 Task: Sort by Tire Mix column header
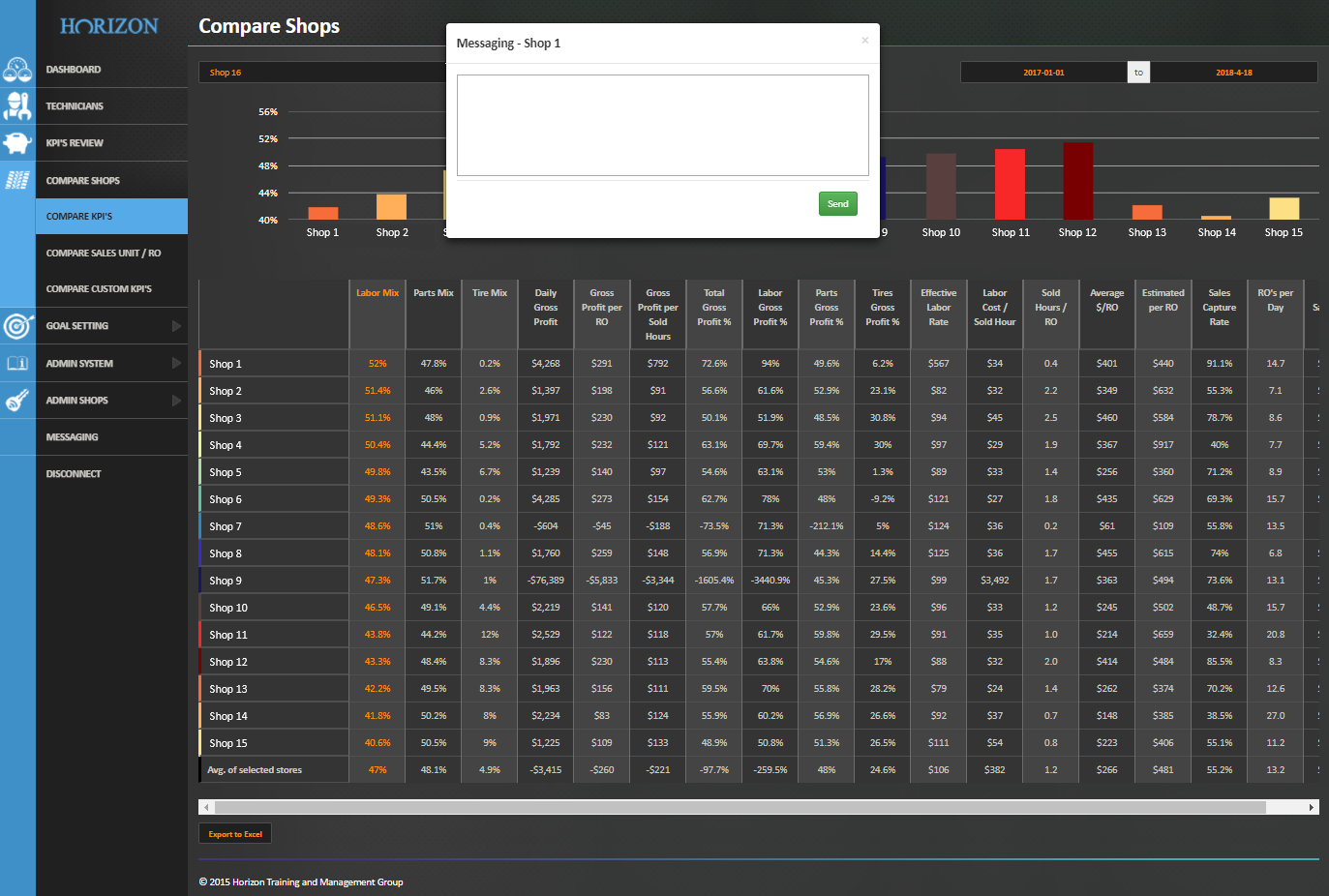click(x=490, y=293)
